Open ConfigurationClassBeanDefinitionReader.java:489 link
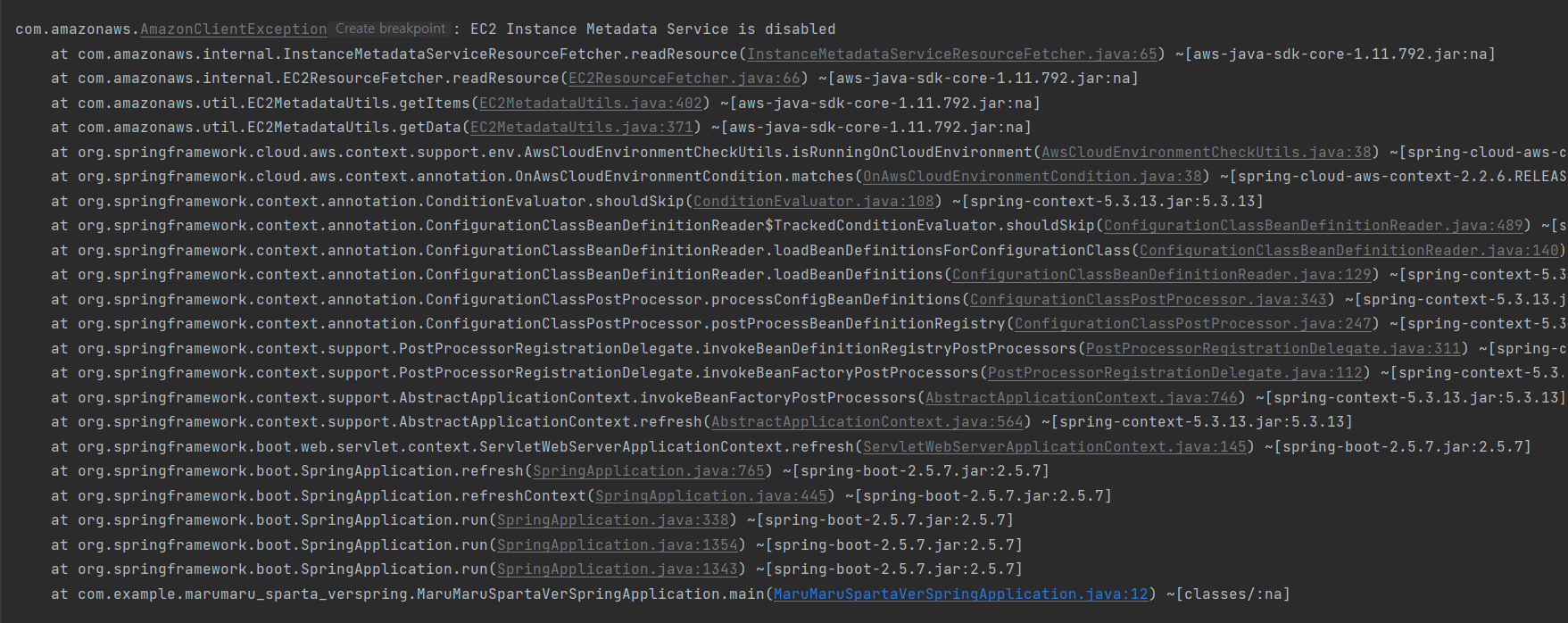Screen dimensions: 1568x623 (1314, 226)
